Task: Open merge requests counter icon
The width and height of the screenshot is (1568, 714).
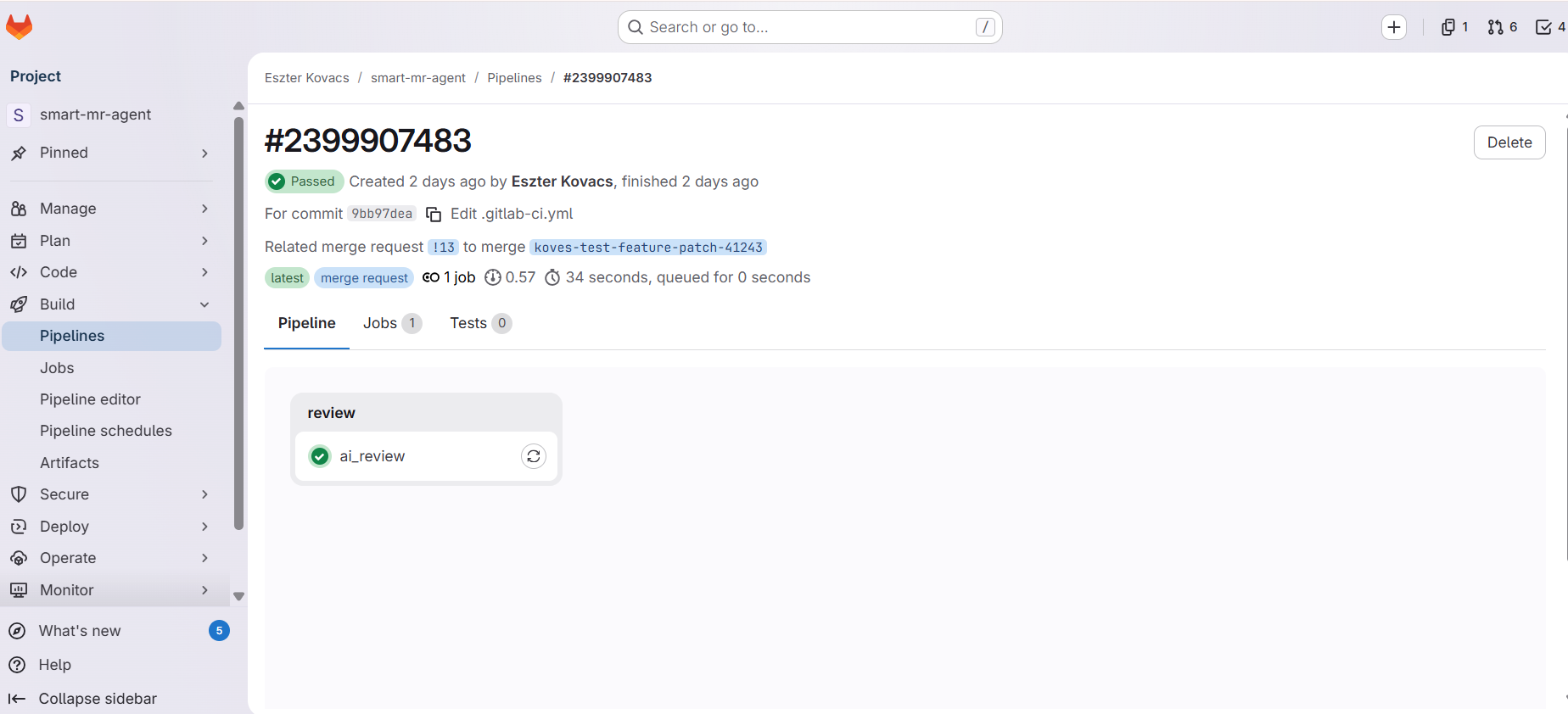Action: [x=1495, y=27]
